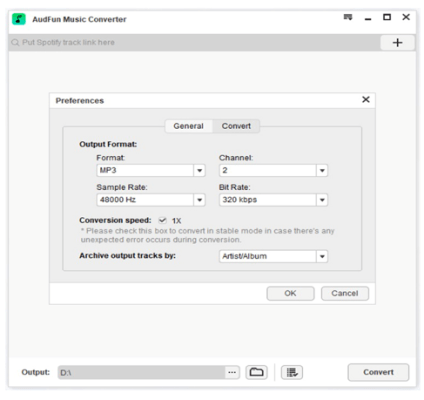Screen dimensions: 424x400
Task: Select the Convert tab in Preferences
Action: coord(236,126)
